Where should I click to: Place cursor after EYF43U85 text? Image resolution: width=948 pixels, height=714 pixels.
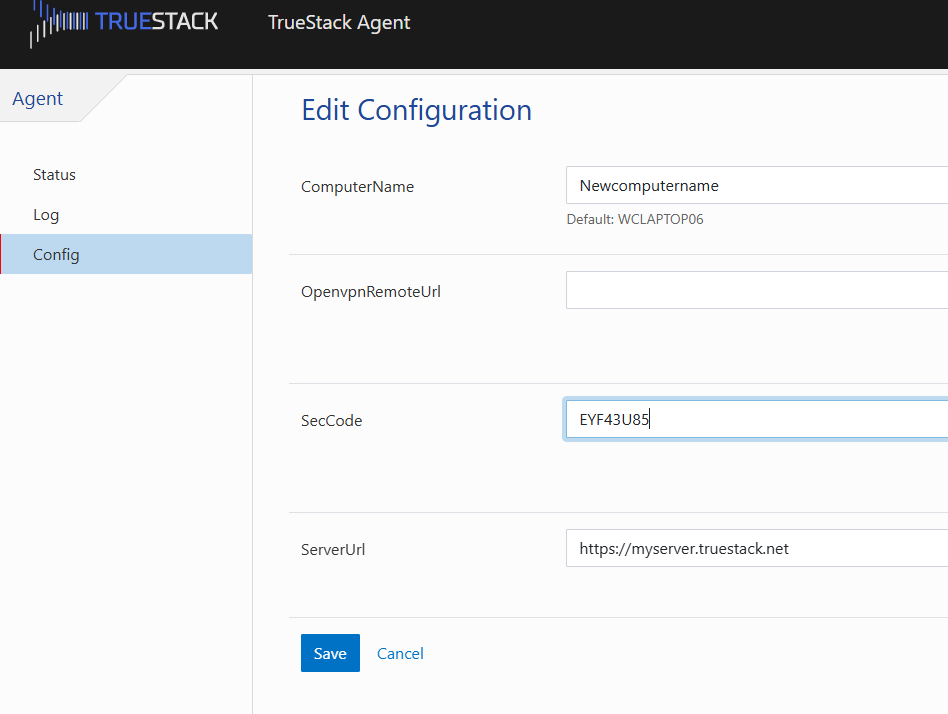651,419
